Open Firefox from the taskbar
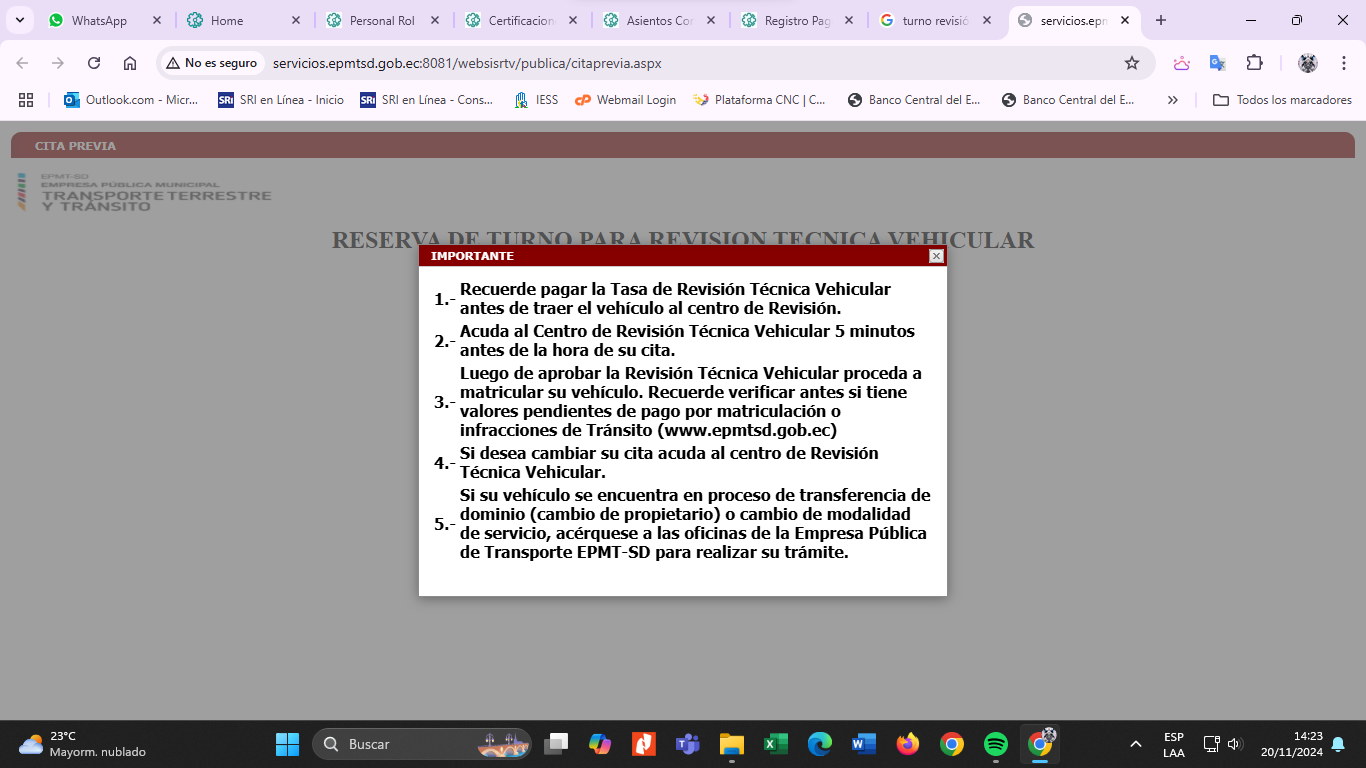This screenshot has height=768, width=1366. point(907,744)
